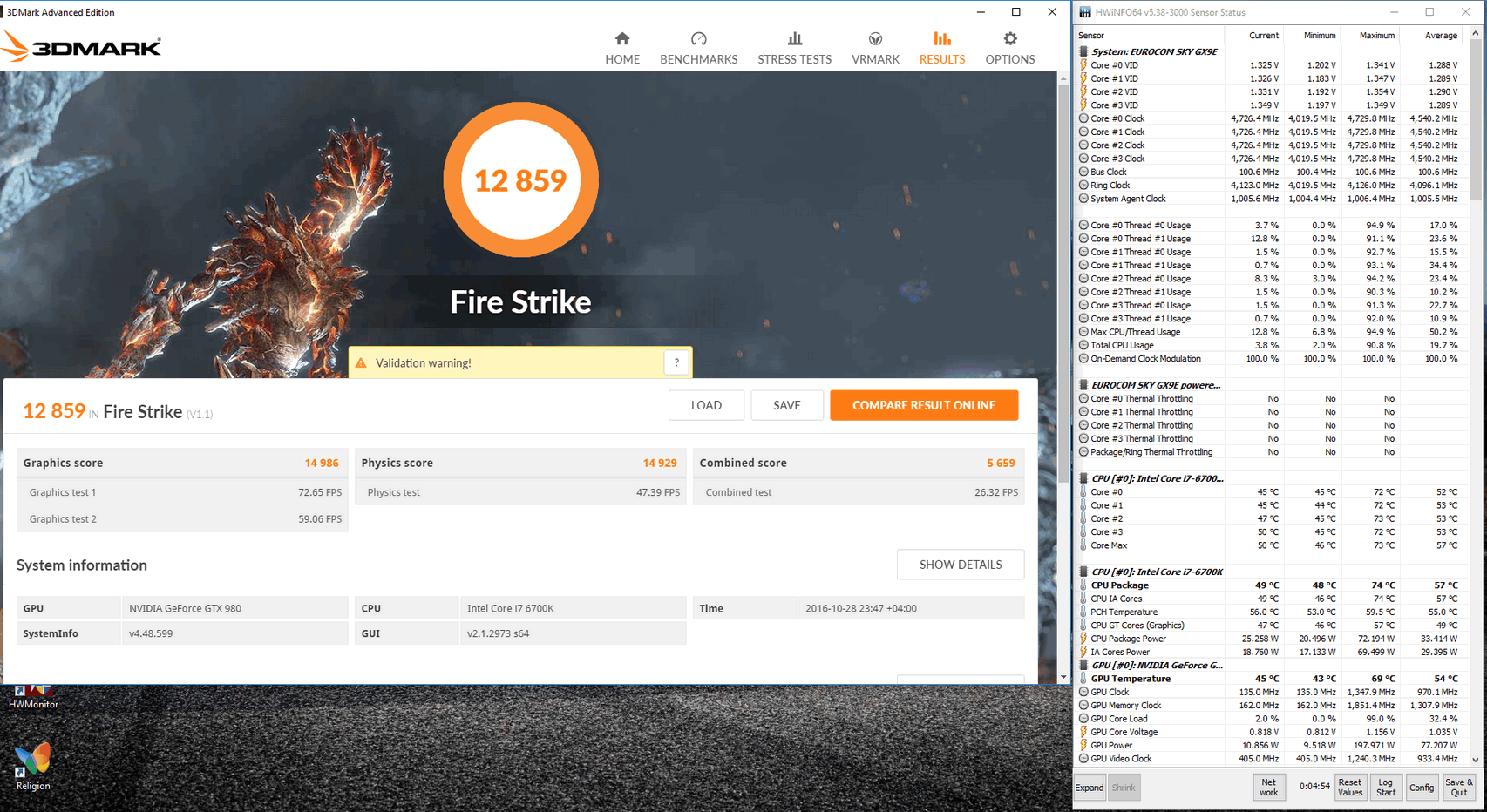Screen dimensions: 1487x812
Task: Click the 3DMark logo
Action: click(81, 46)
